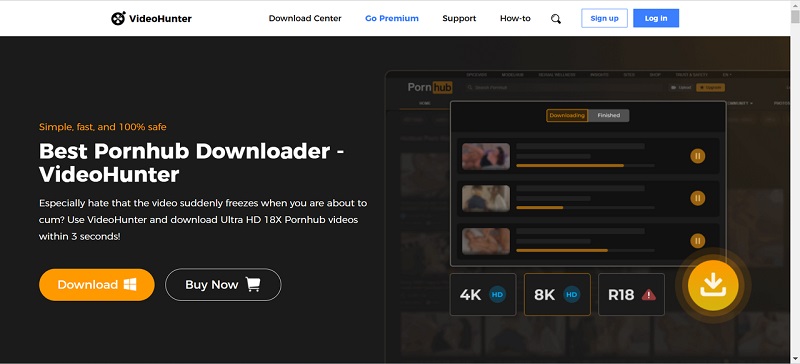The image size is (800, 364).
Task: Pause the first downloading video
Action: pyautogui.click(x=697, y=156)
